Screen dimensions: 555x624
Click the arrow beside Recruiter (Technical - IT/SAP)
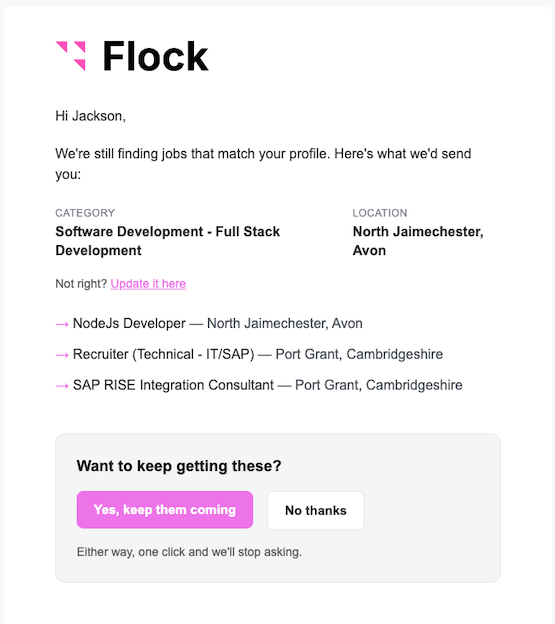point(62,355)
